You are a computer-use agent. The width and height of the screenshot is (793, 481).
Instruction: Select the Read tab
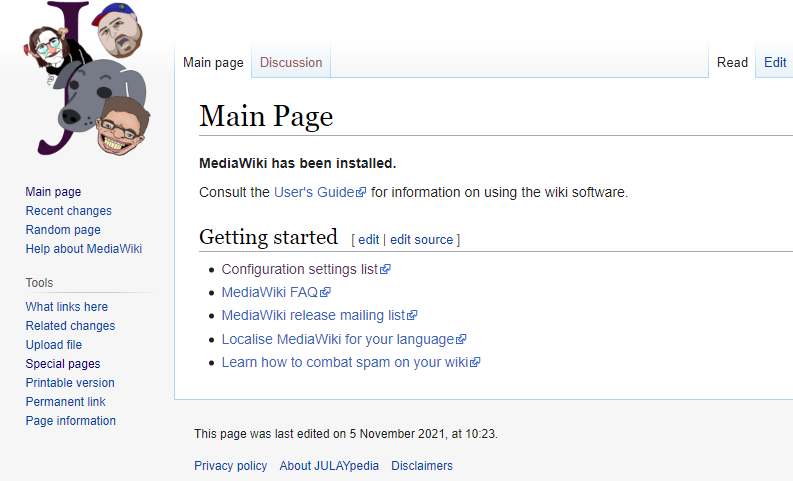point(732,62)
